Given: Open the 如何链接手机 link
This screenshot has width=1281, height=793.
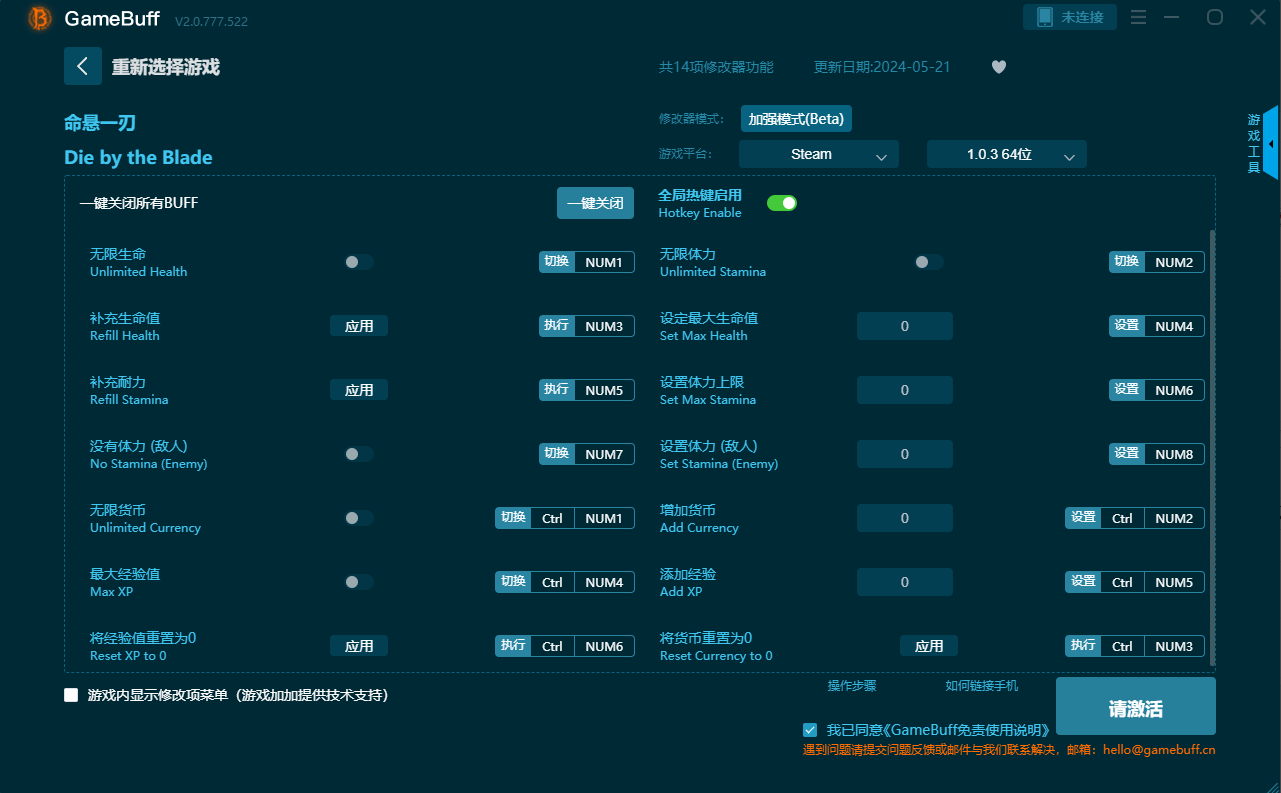Looking at the screenshot, I should coord(982,686).
